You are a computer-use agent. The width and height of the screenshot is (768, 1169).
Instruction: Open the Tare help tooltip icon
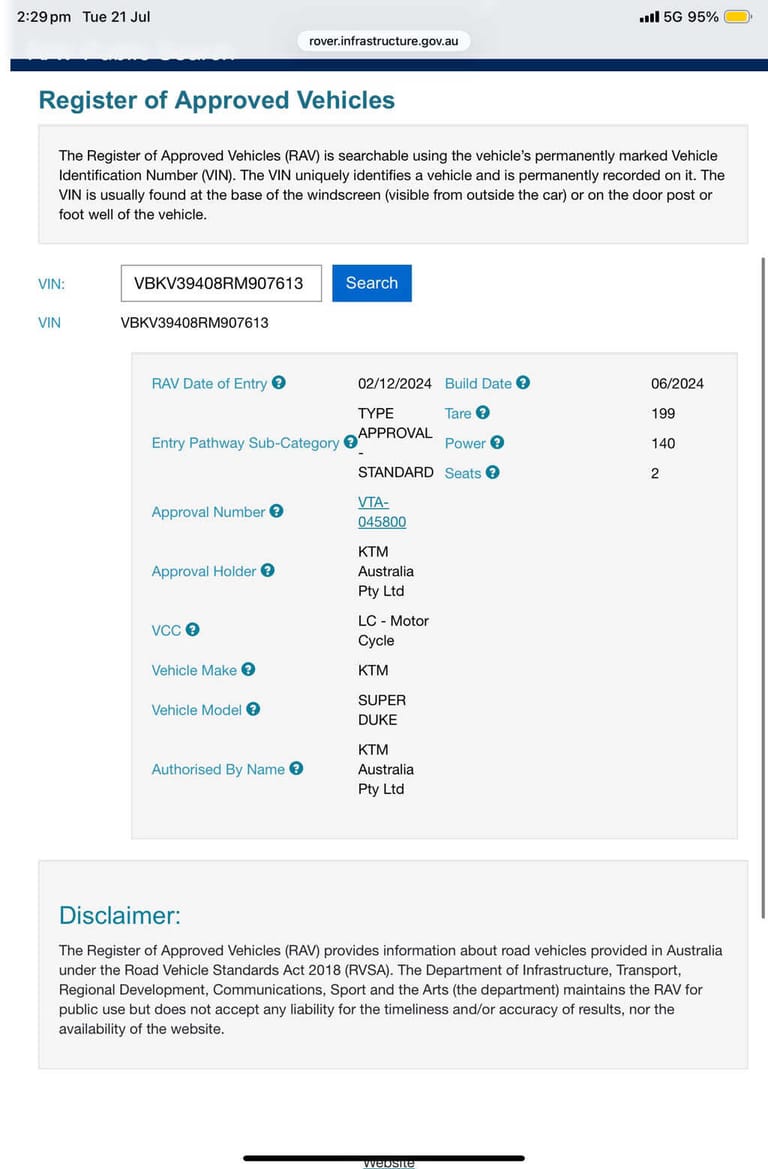click(483, 412)
